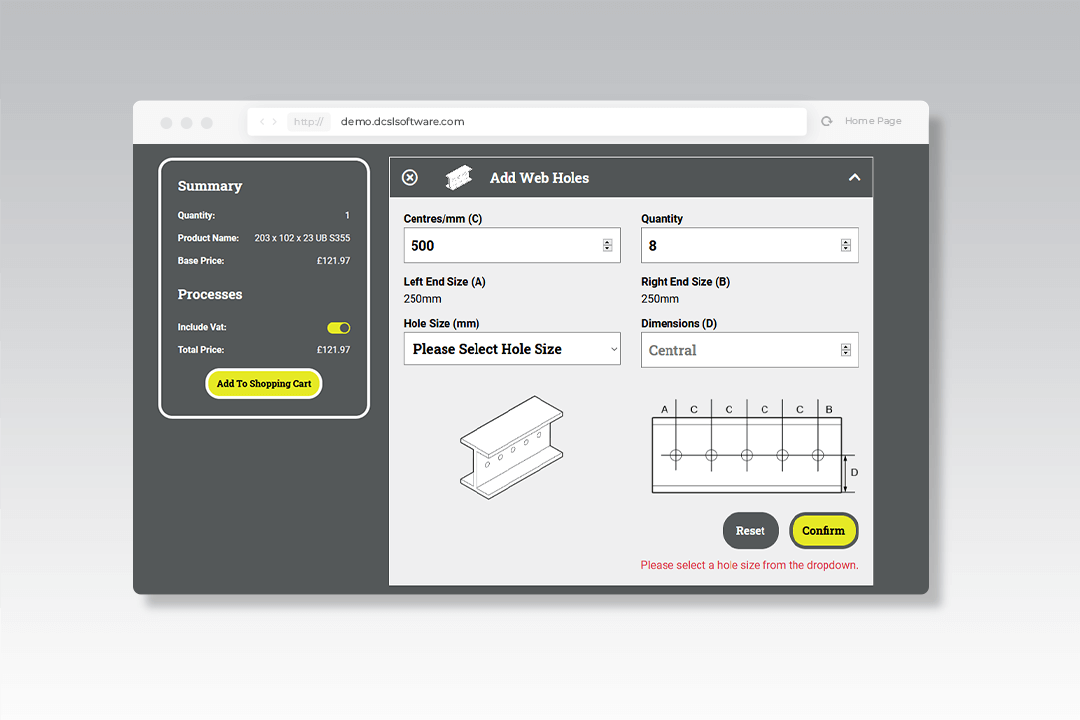The image size is (1080, 720).
Task: Click Add To Shopping Cart button
Action: pyautogui.click(x=264, y=384)
